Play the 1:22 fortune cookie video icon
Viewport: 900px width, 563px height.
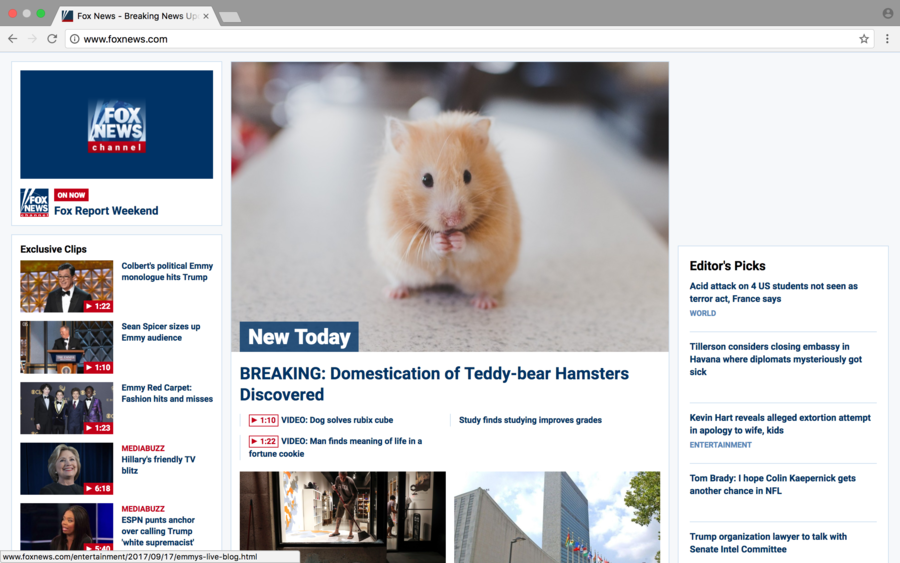click(x=263, y=441)
